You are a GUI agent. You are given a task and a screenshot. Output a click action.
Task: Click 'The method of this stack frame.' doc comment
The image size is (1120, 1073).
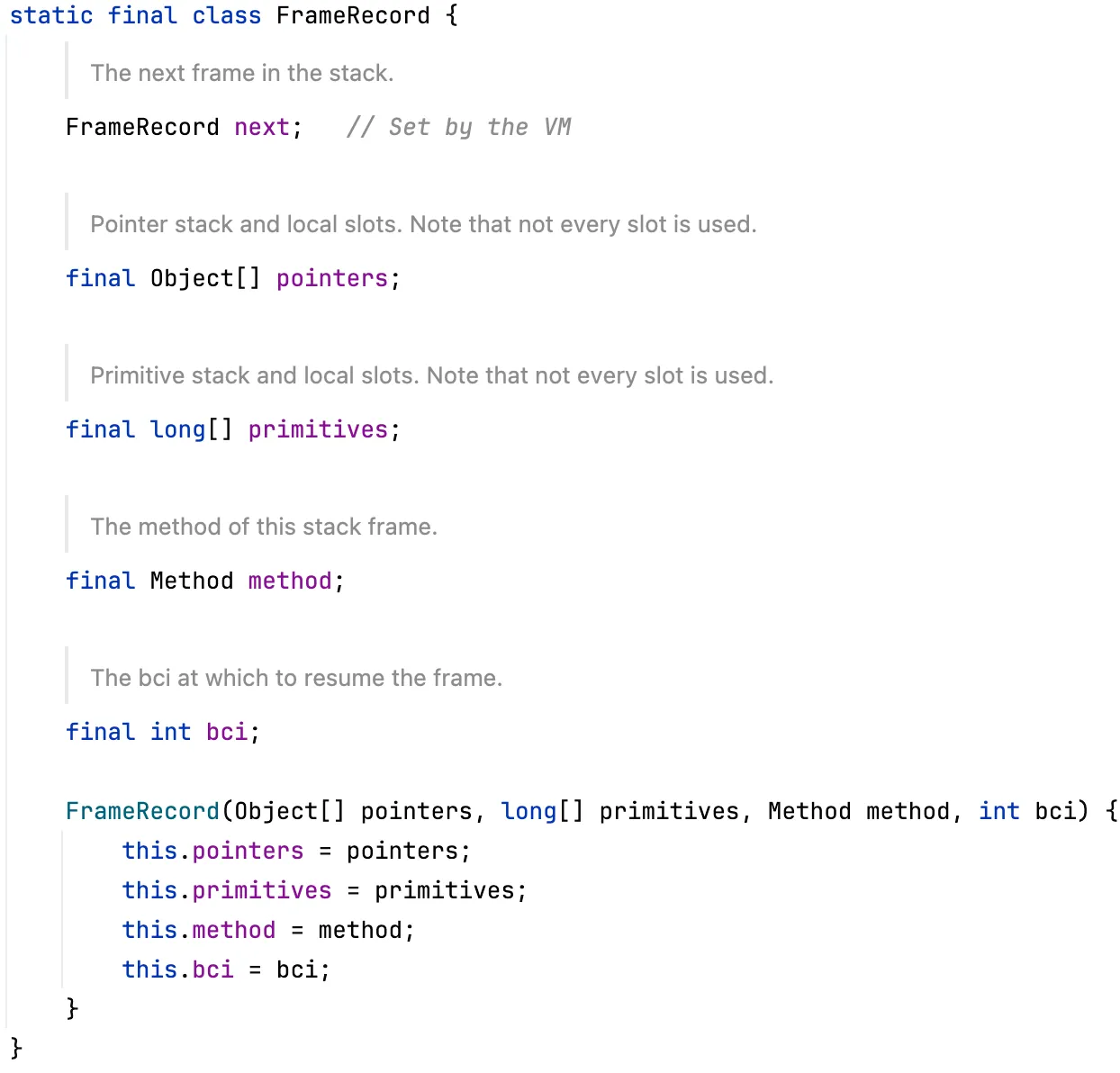pos(264,527)
